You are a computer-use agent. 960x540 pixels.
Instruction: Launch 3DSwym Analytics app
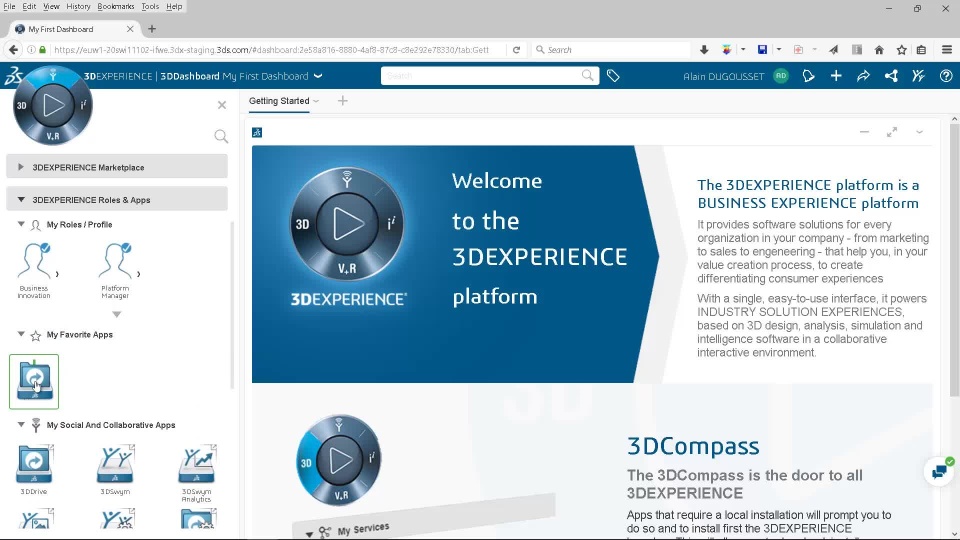point(197,465)
